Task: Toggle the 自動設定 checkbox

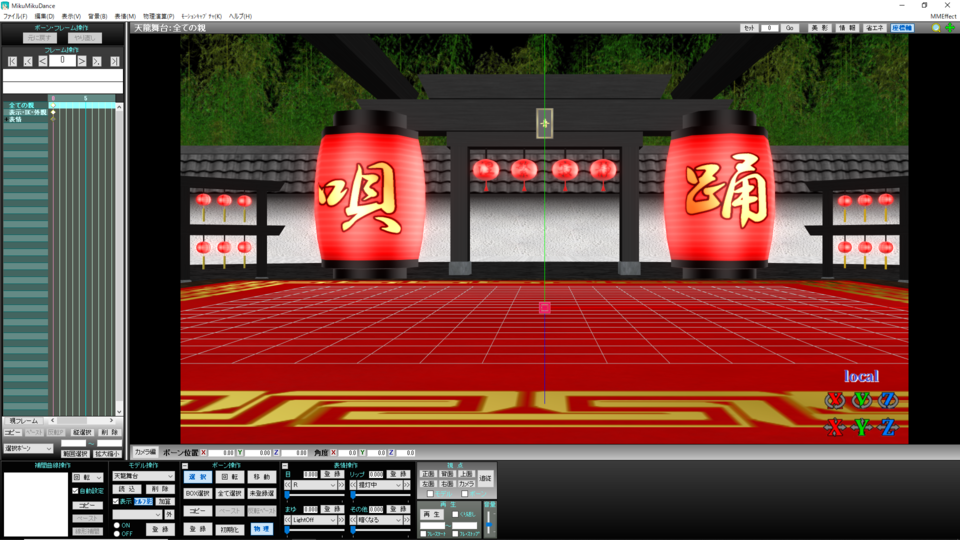Action: (x=75, y=491)
